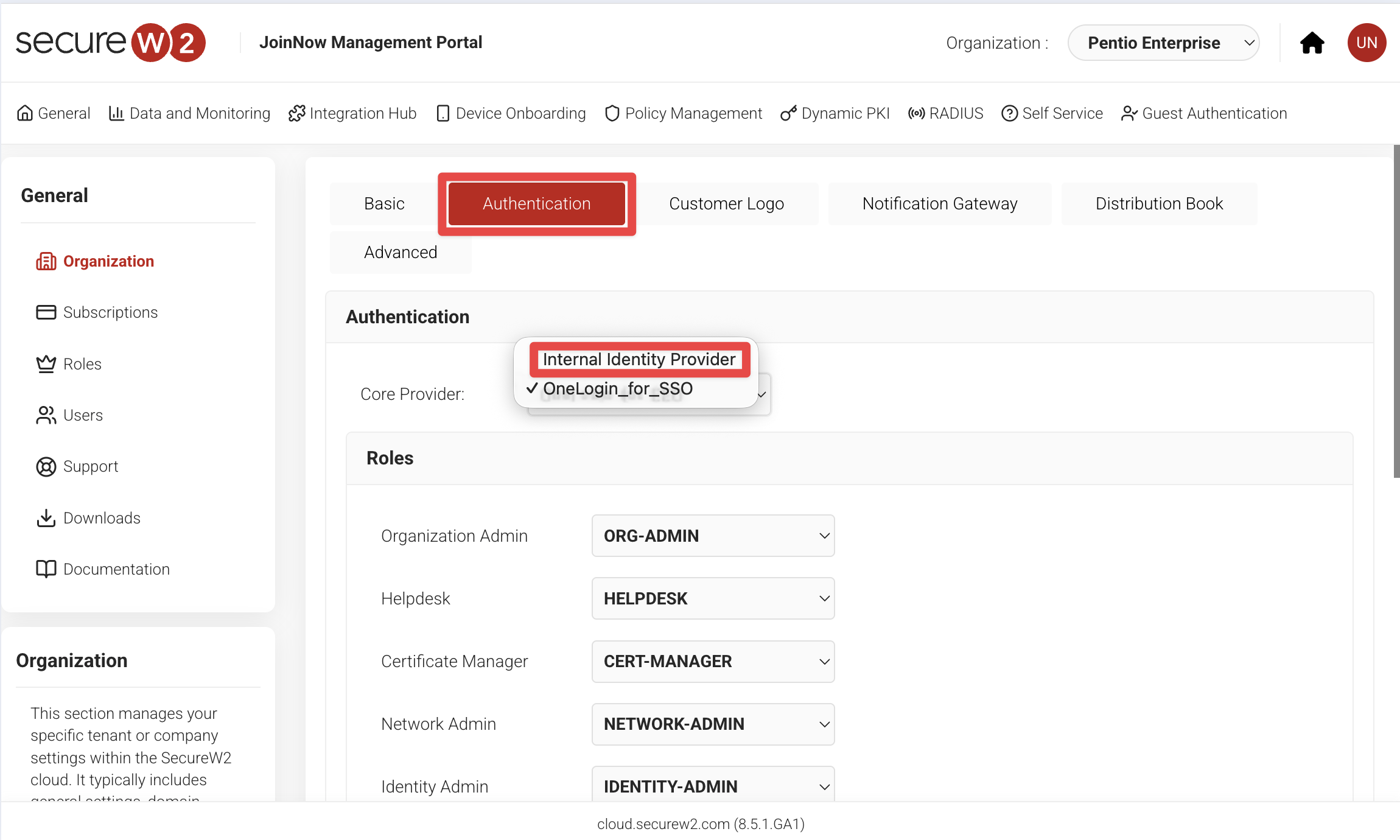Open the Self Service menu label
Image resolution: width=1400 pixels, height=840 pixels.
(x=1063, y=113)
